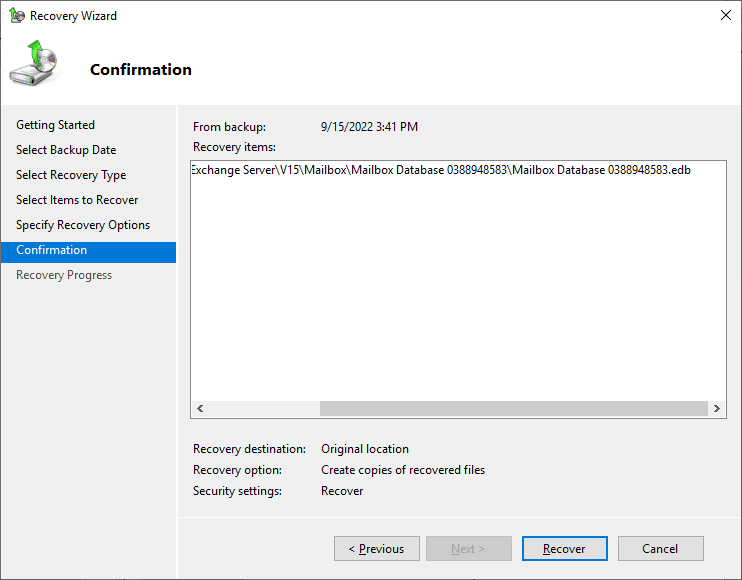Click the Recovery Wizard window title text

point(73,16)
